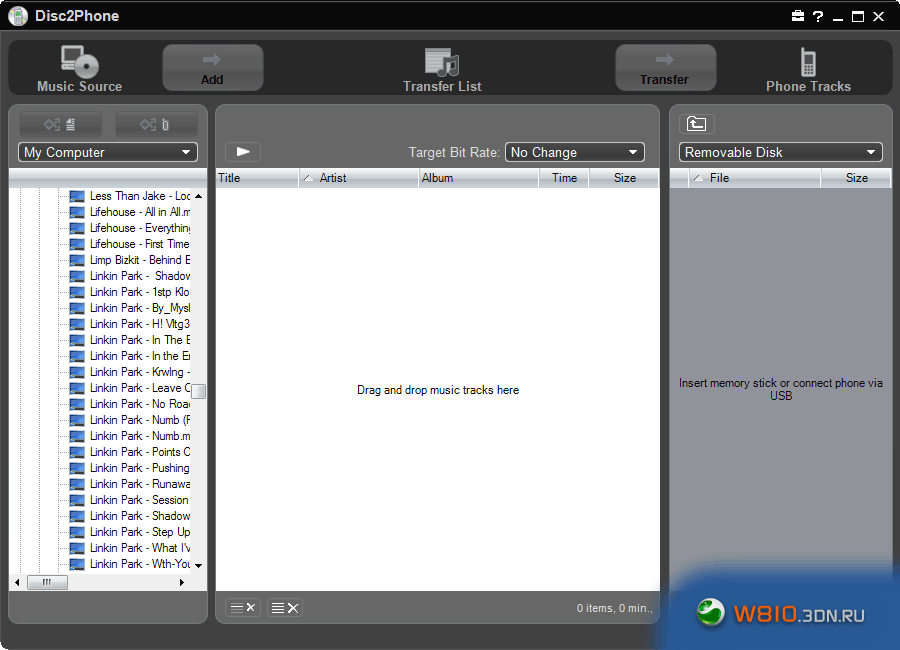Open the Phone Tracks section
The width and height of the screenshot is (900, 650).
pos(808,70)
